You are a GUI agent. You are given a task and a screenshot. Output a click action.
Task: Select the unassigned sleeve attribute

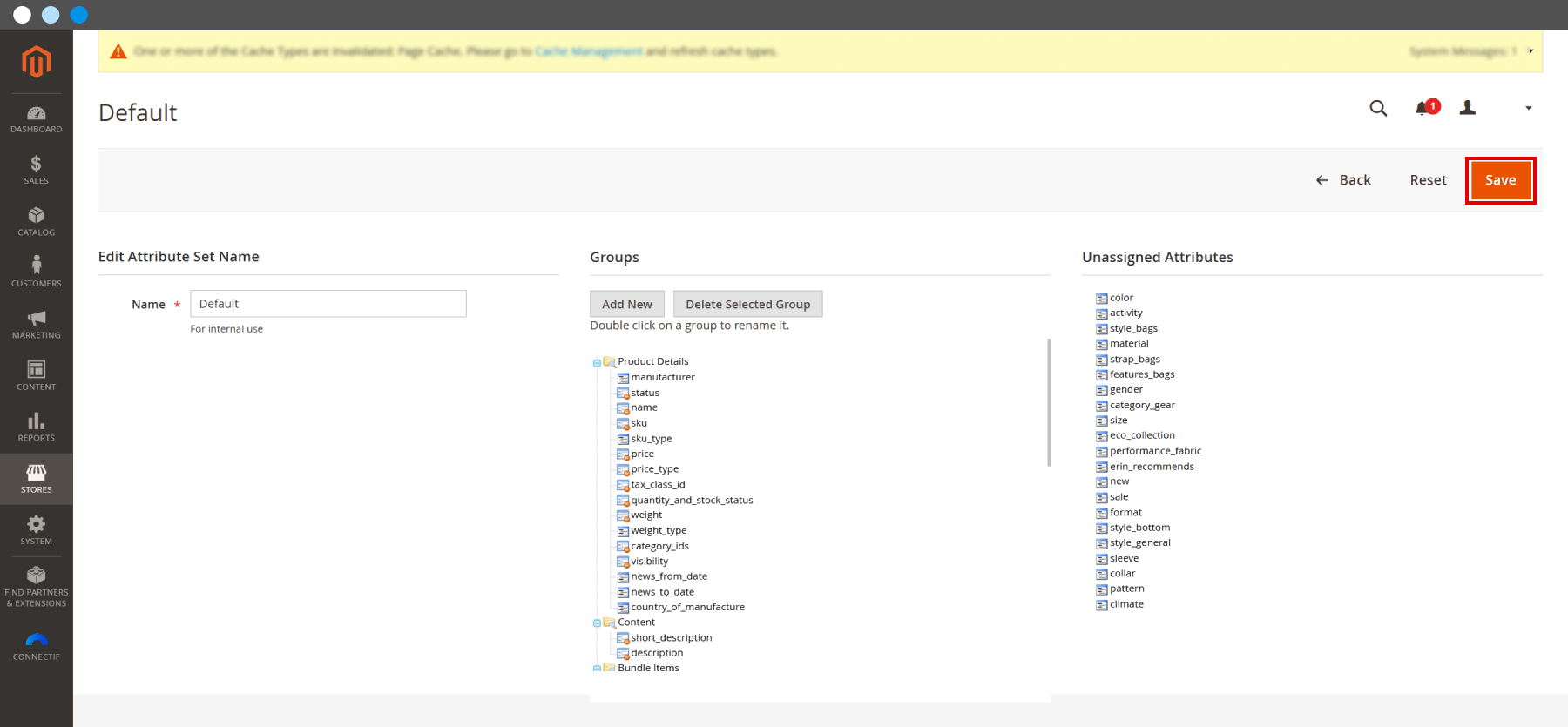tap(1124, 559)
